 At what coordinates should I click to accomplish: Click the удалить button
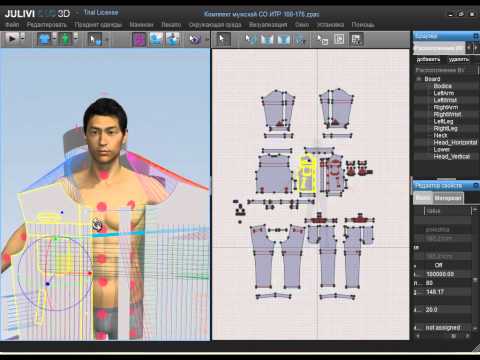click(x=459, y=59)
